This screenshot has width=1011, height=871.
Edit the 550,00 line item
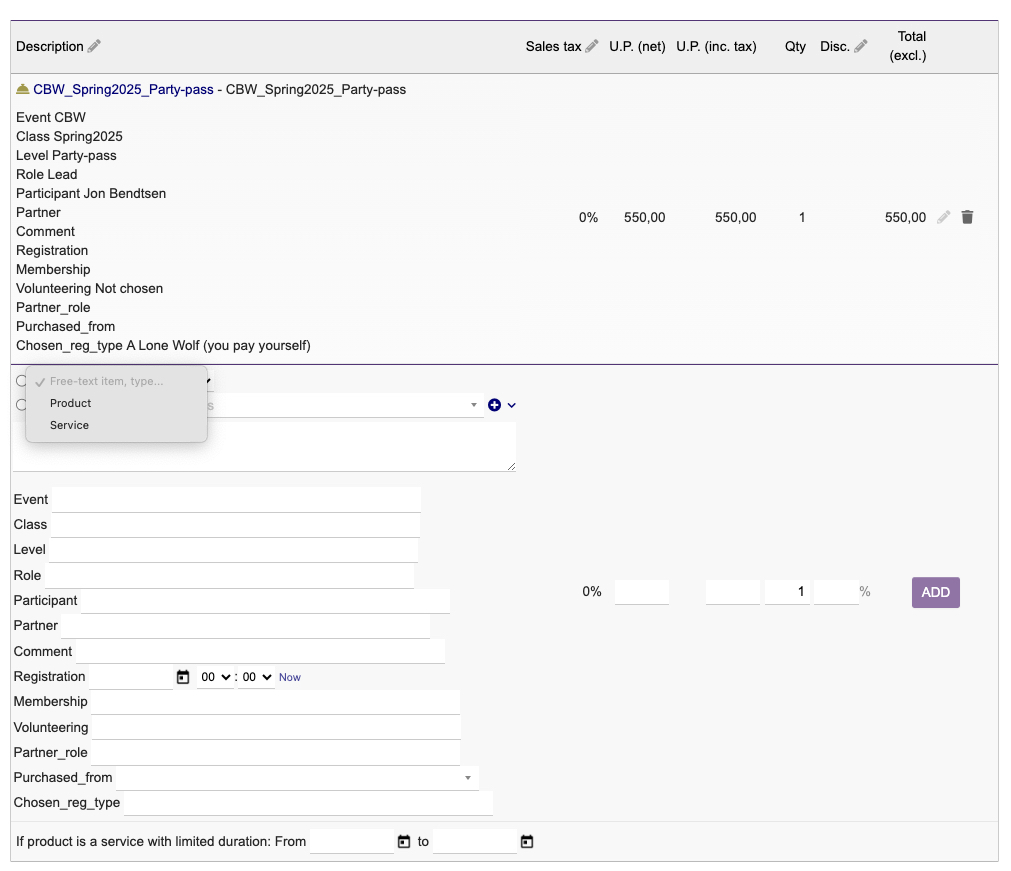tap(944, 217)
